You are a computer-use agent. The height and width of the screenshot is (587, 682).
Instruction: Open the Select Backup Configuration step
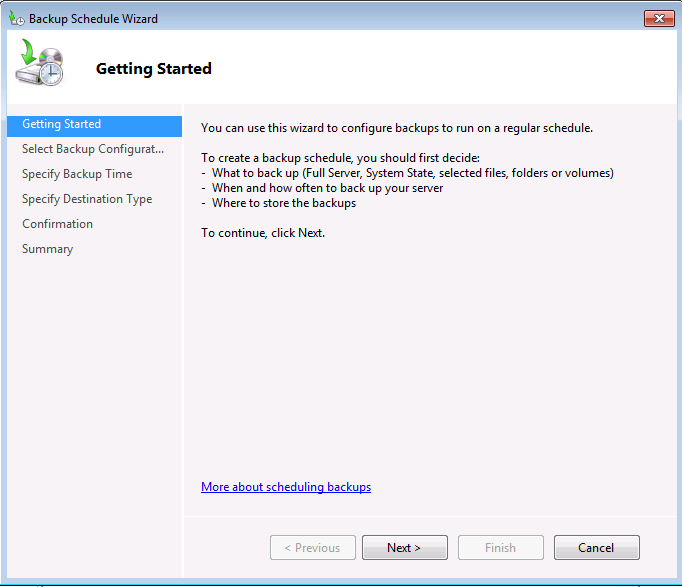pos(93,150)
